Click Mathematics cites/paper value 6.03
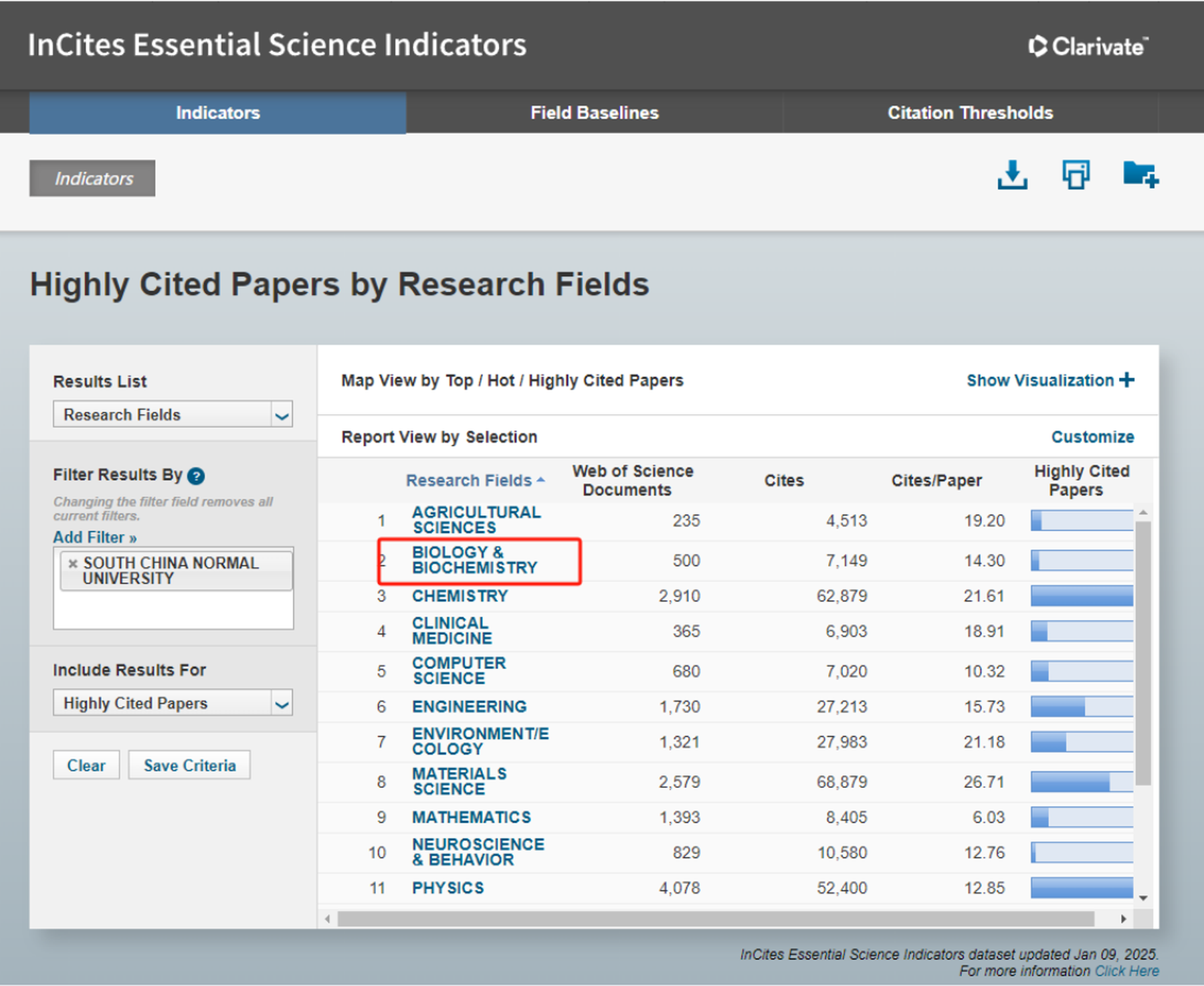This screenshot has height=986, width=1204. pyautogui.click(x=989, y=817)
